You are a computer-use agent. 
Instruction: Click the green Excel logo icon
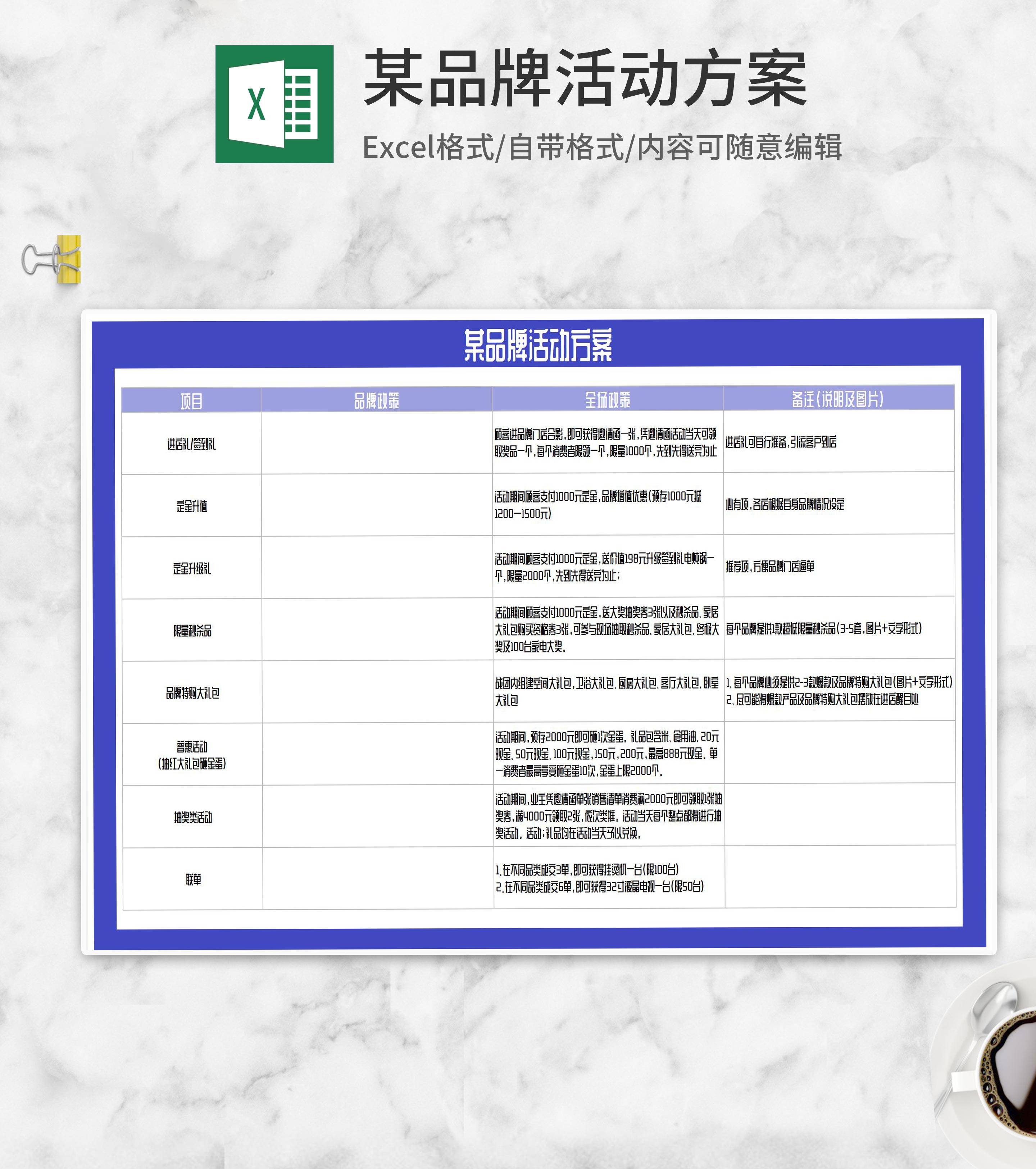tap(274, 104)
